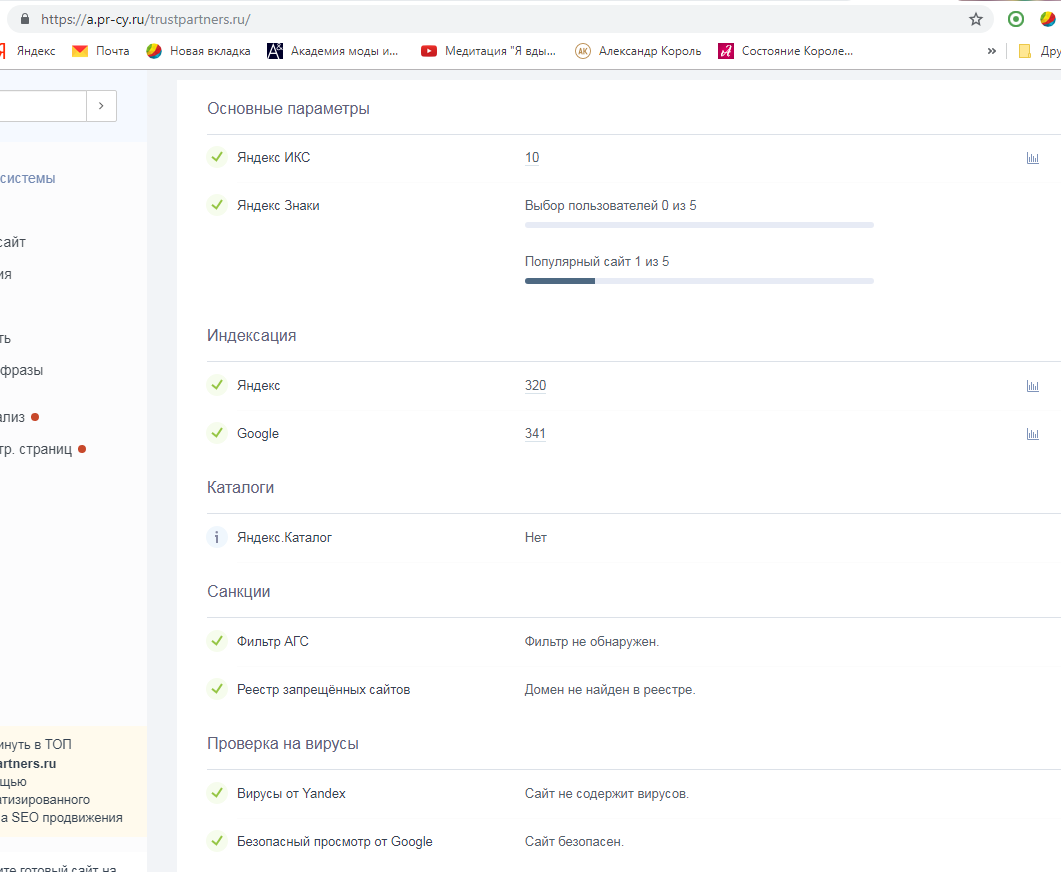
Task: Open the Александр Король bookmark
Action: [x=638, y=51]
